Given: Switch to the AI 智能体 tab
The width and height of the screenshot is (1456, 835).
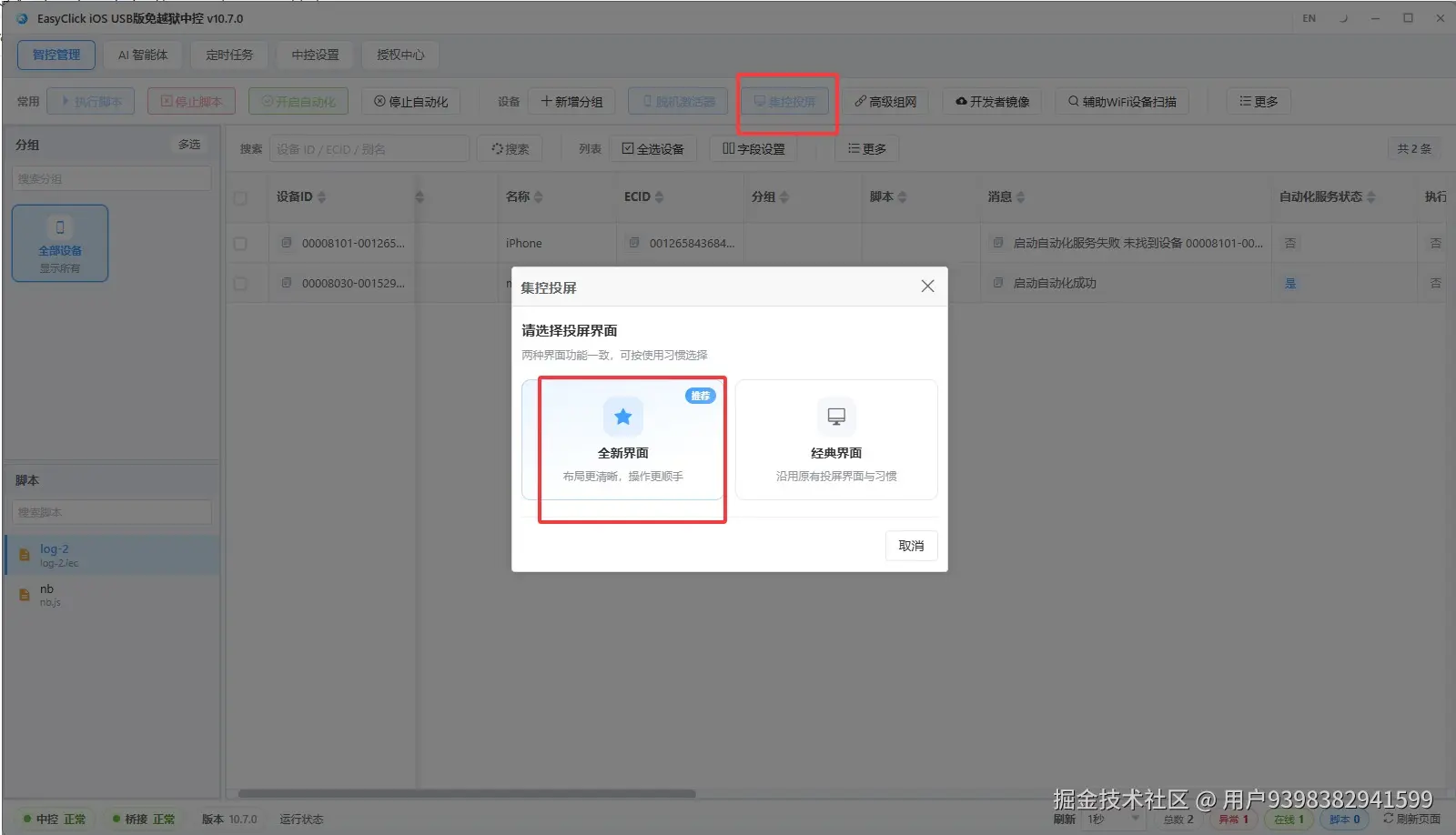Looking at the screenshot, I should [x=143, y=55].
